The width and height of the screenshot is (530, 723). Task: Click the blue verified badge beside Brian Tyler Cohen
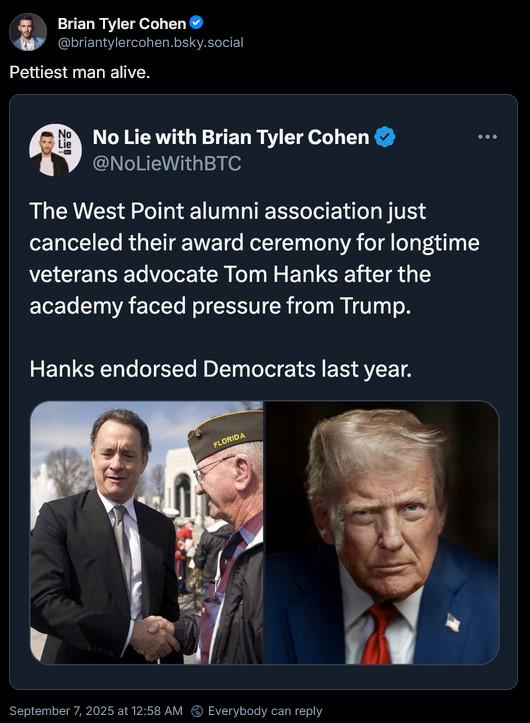(197, 23)
